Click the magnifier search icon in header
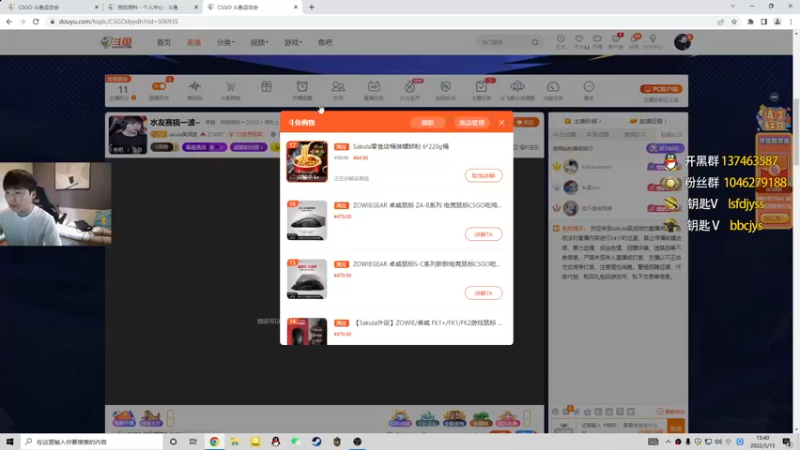Screen dimensions: 800x450 point(535,42)
